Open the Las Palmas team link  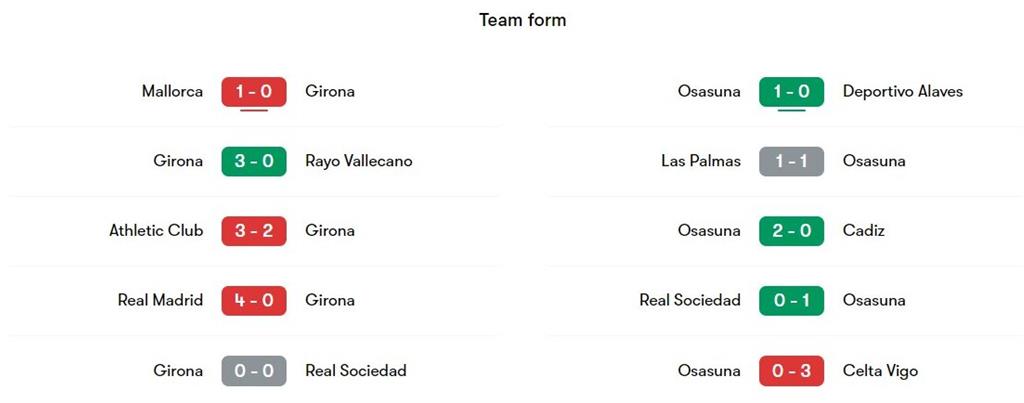(x=701, y=161)
